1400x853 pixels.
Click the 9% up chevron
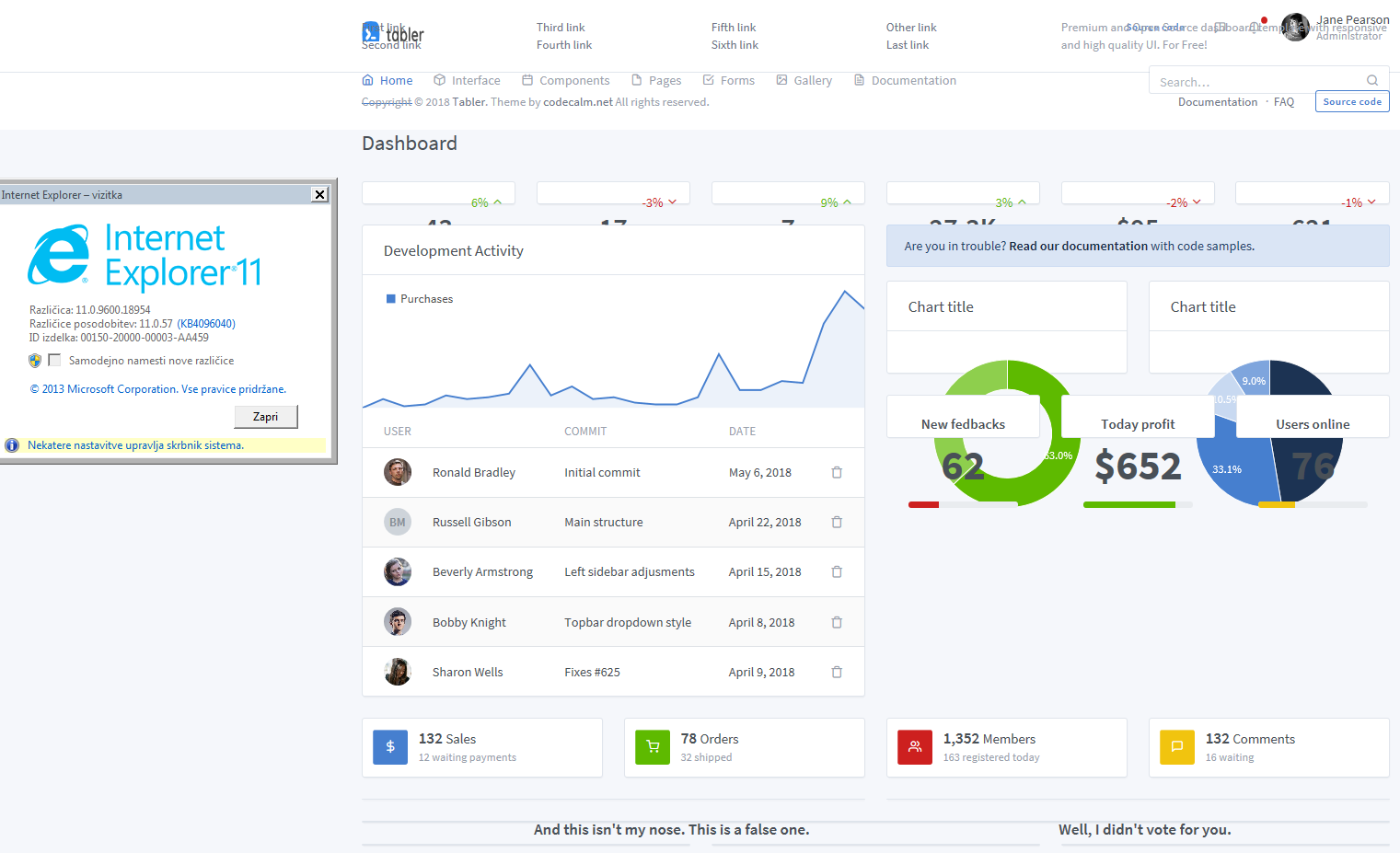[x=847, y=202]
